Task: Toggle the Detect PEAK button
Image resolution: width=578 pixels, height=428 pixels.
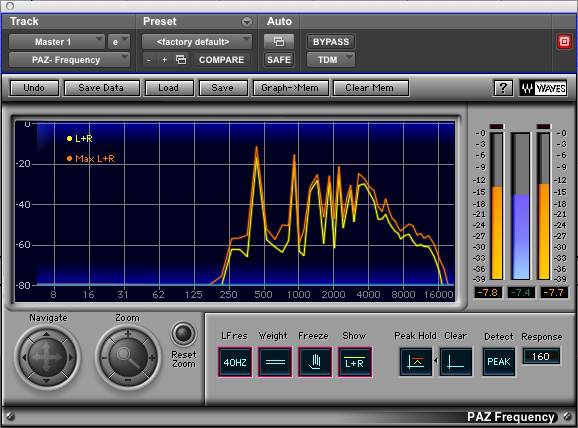Action: 499,362
